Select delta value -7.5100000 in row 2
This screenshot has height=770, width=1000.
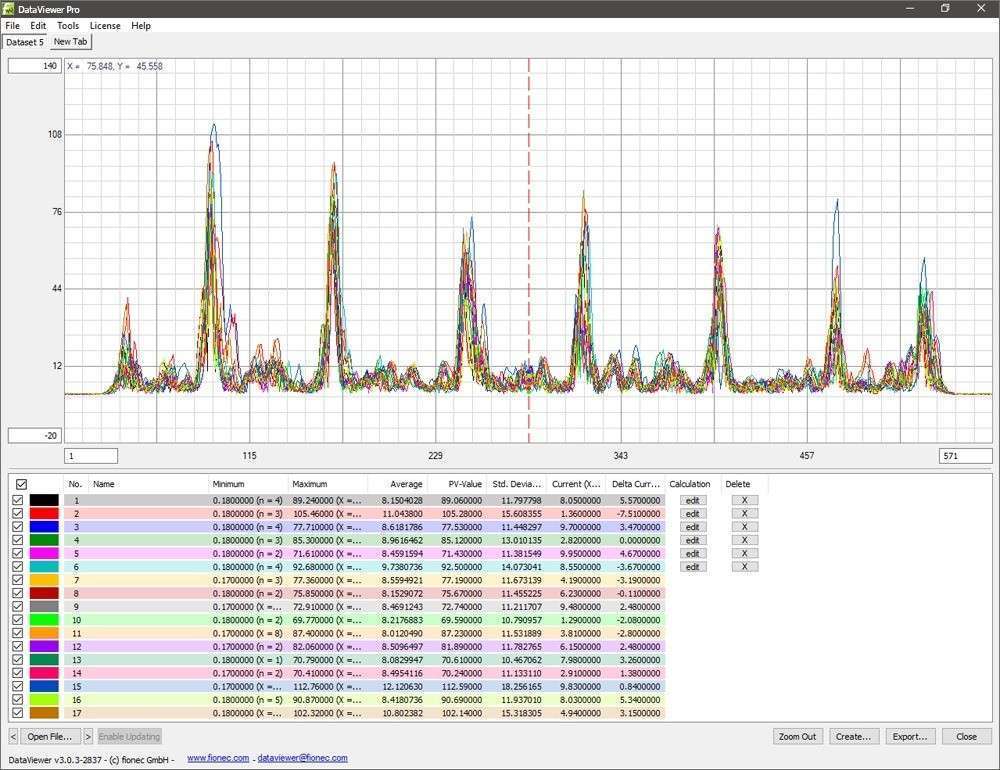[x=640, y=514]
